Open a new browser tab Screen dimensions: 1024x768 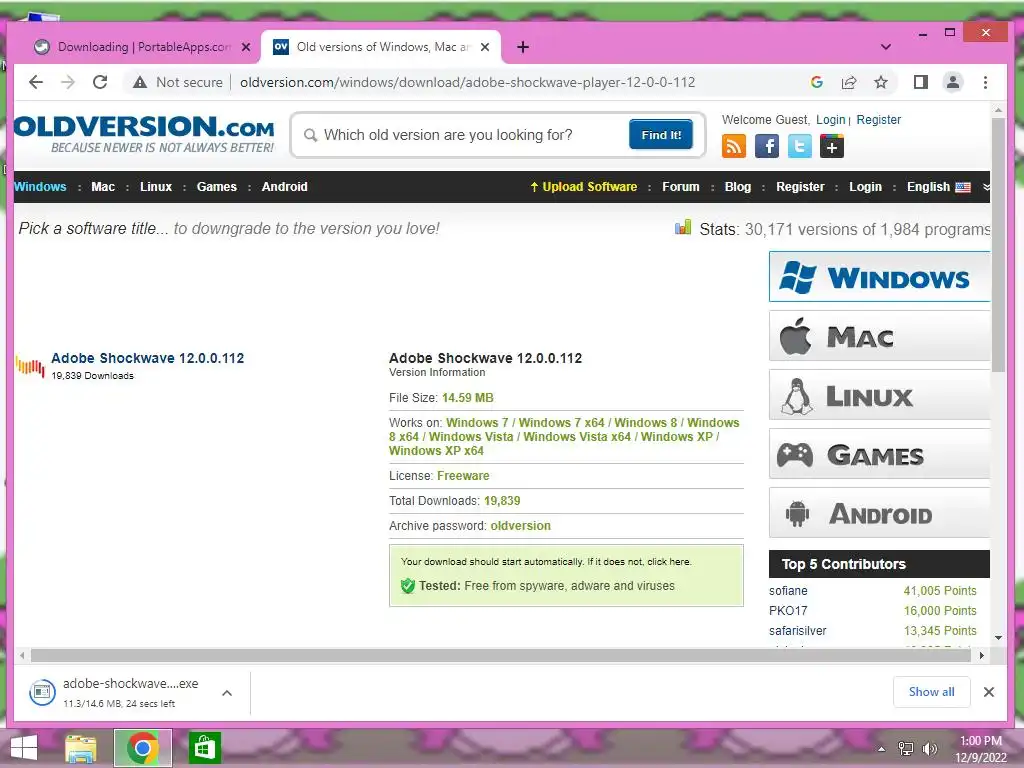(522, 47)
